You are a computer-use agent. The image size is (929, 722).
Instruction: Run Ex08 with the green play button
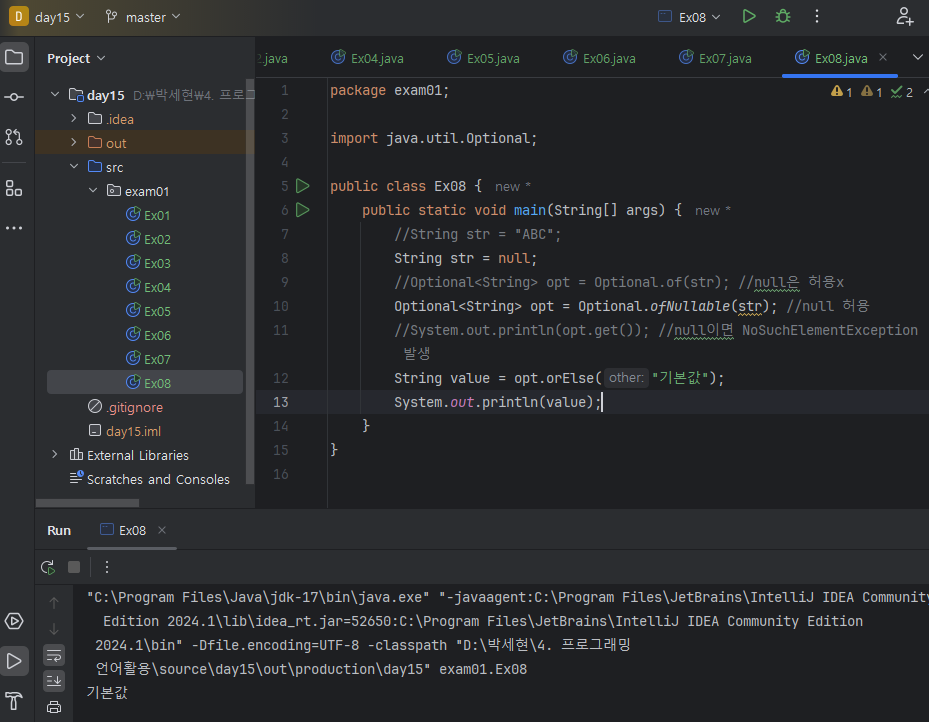(749, 16)
